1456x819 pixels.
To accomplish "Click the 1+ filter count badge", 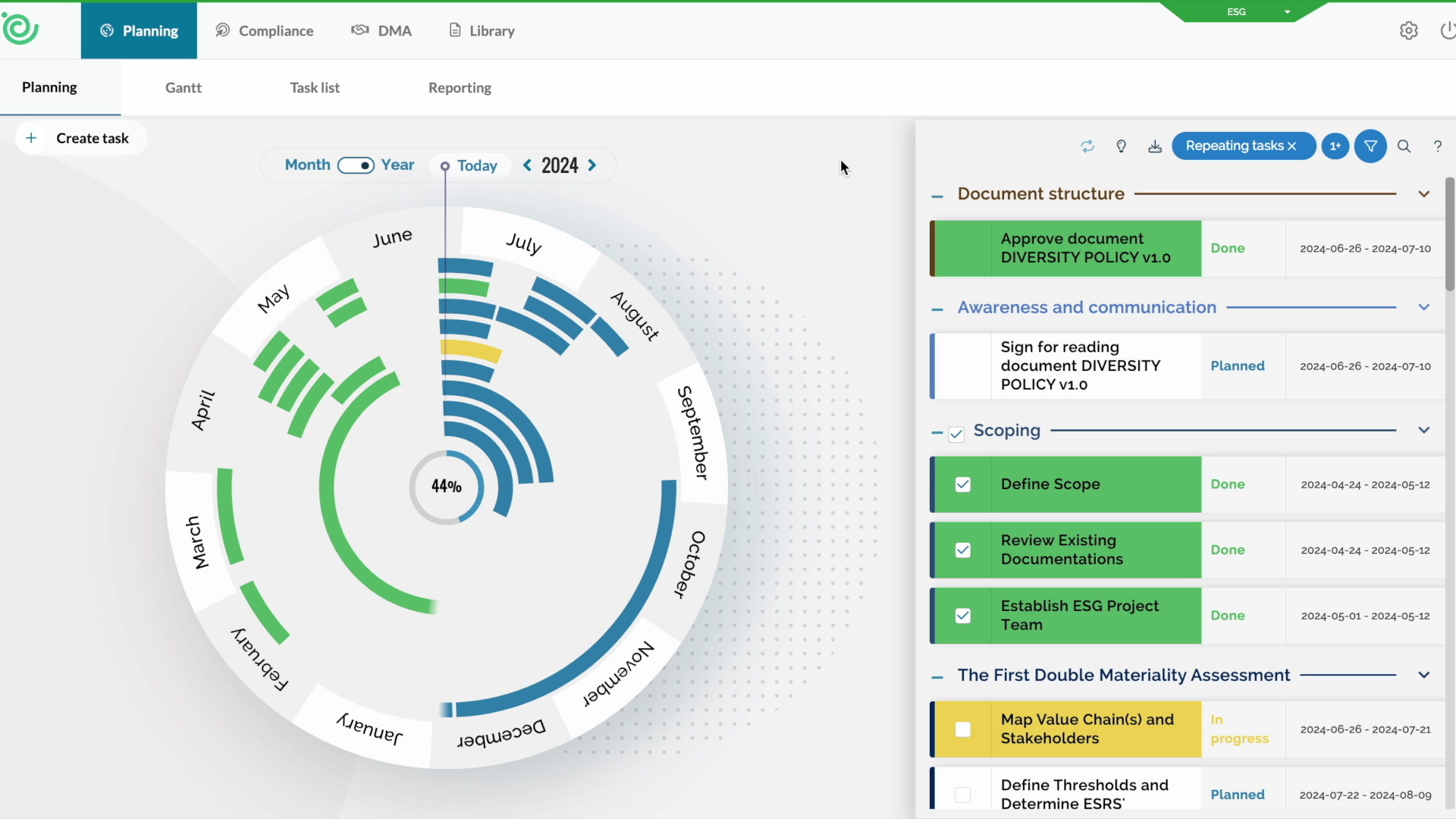I will (x=1335, y=146).
